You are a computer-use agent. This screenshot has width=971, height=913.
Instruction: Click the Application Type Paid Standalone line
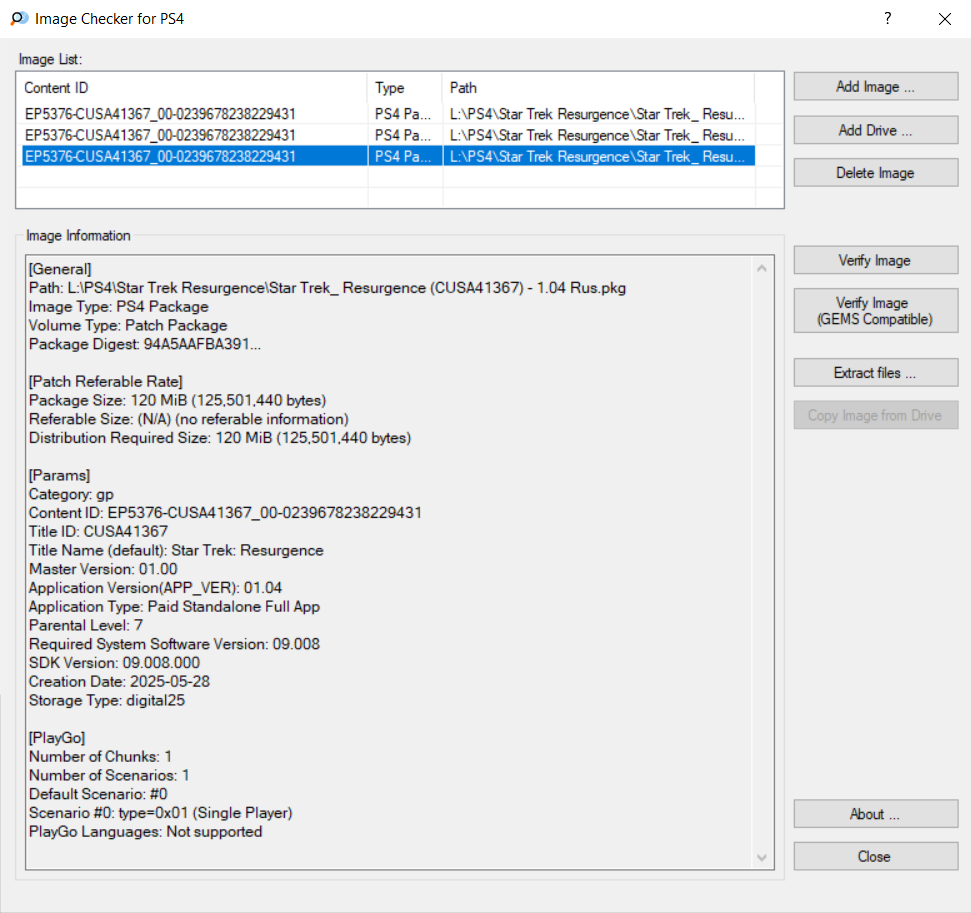pyautogui.click(x=174, y=607)
